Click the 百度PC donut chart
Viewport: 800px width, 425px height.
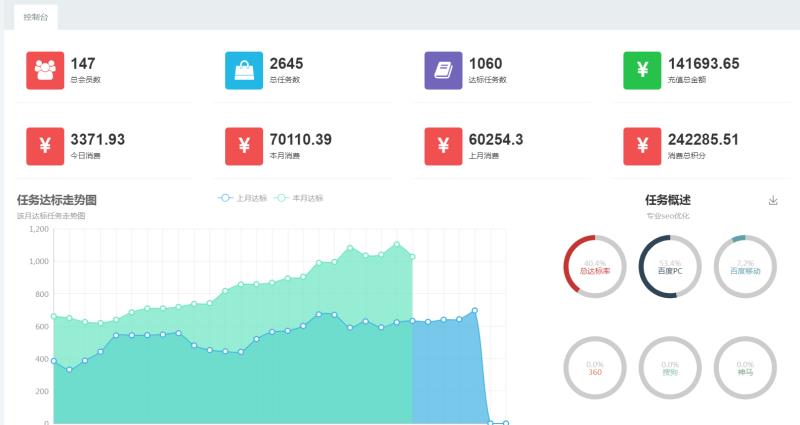pos(670,267)
